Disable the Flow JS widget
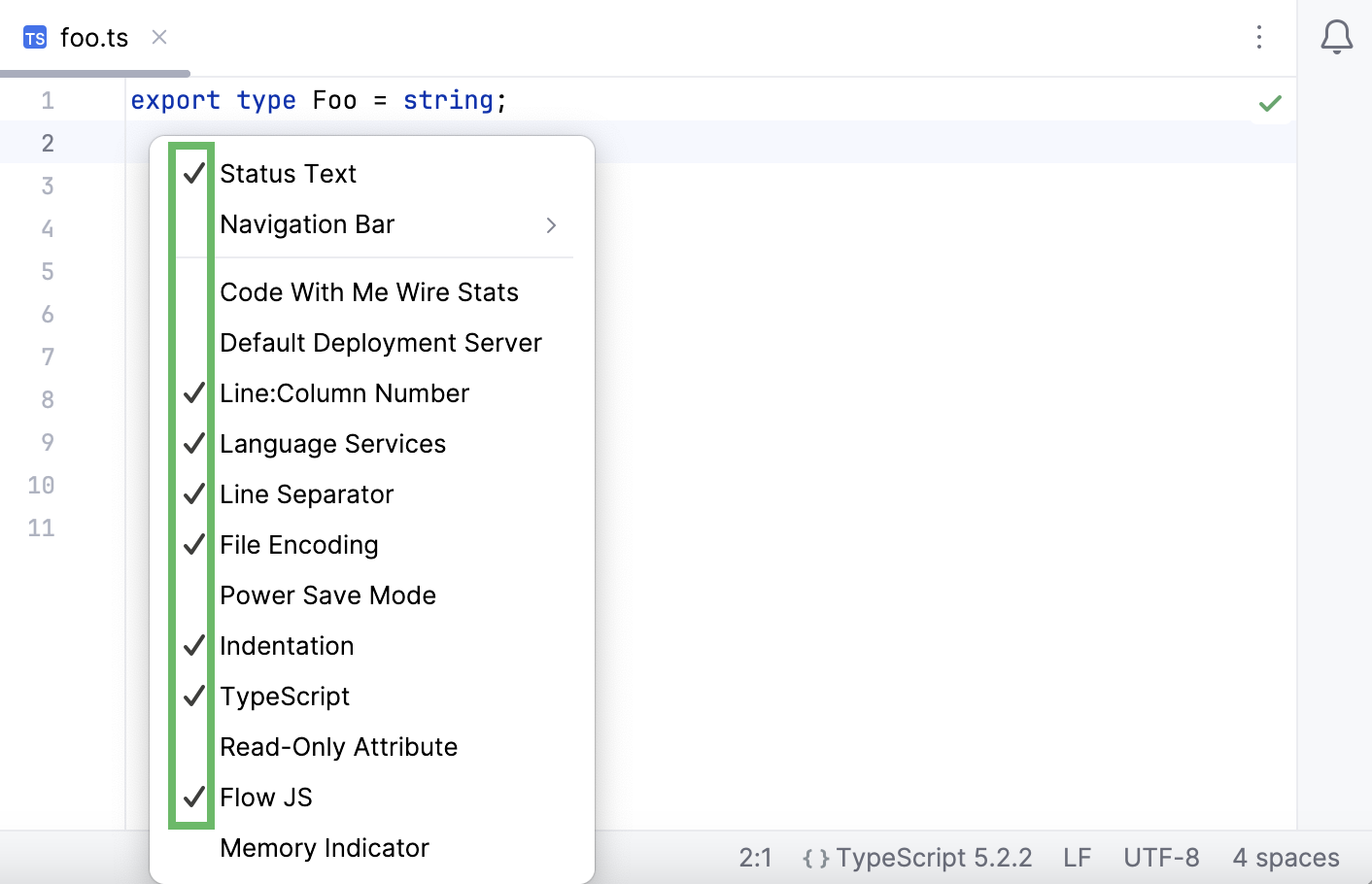 [266, 797]
